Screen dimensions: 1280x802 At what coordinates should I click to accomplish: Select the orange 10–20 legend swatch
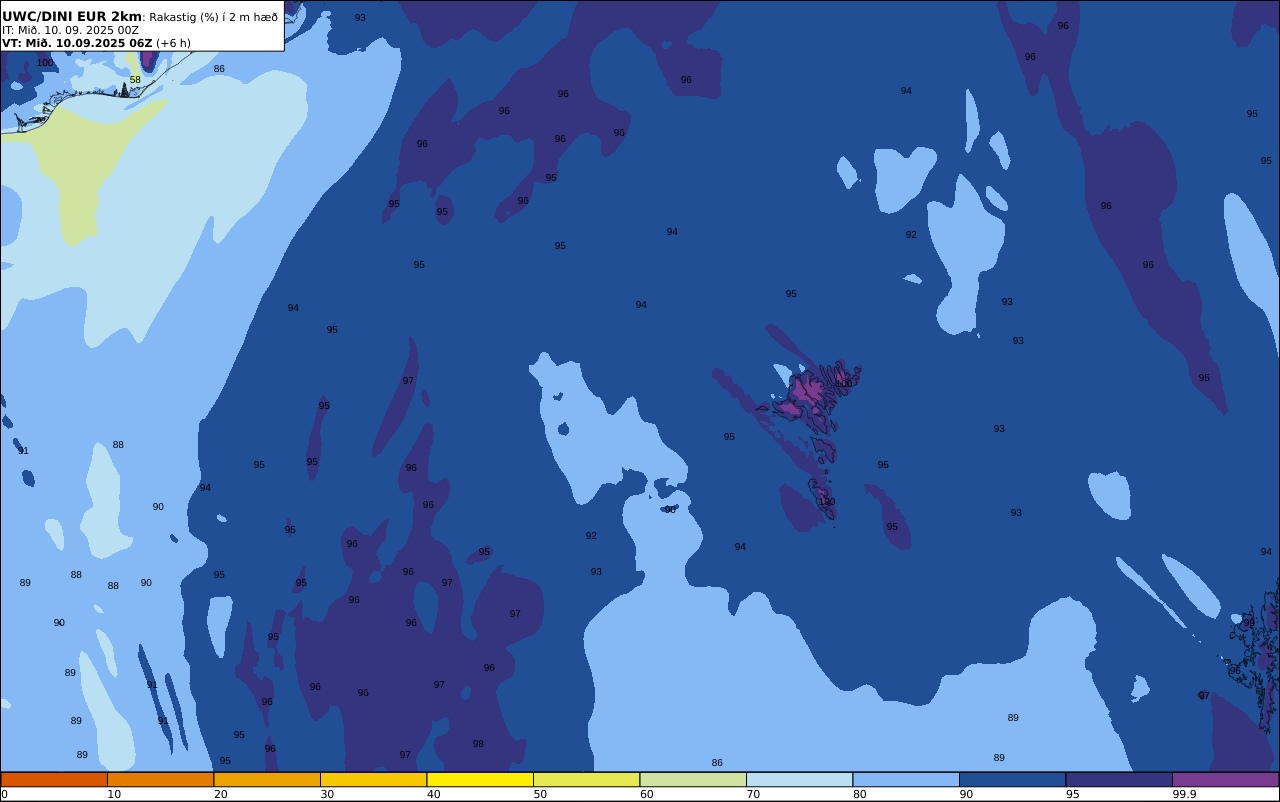click(x=160, y=779)
